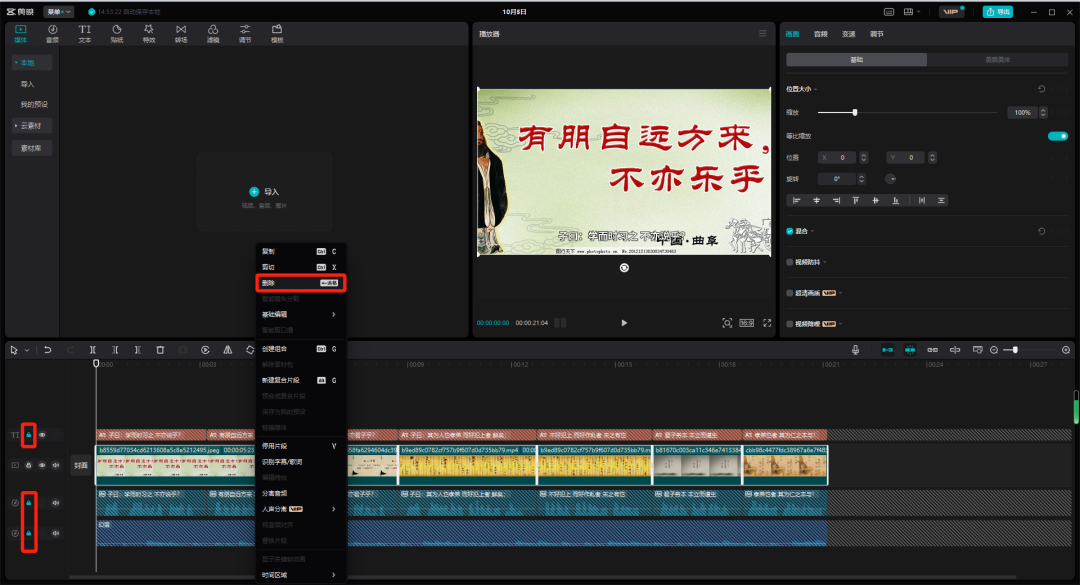Click the timeline zoom-out minus icon
1080x585 pixels.
tap(994, 350)
